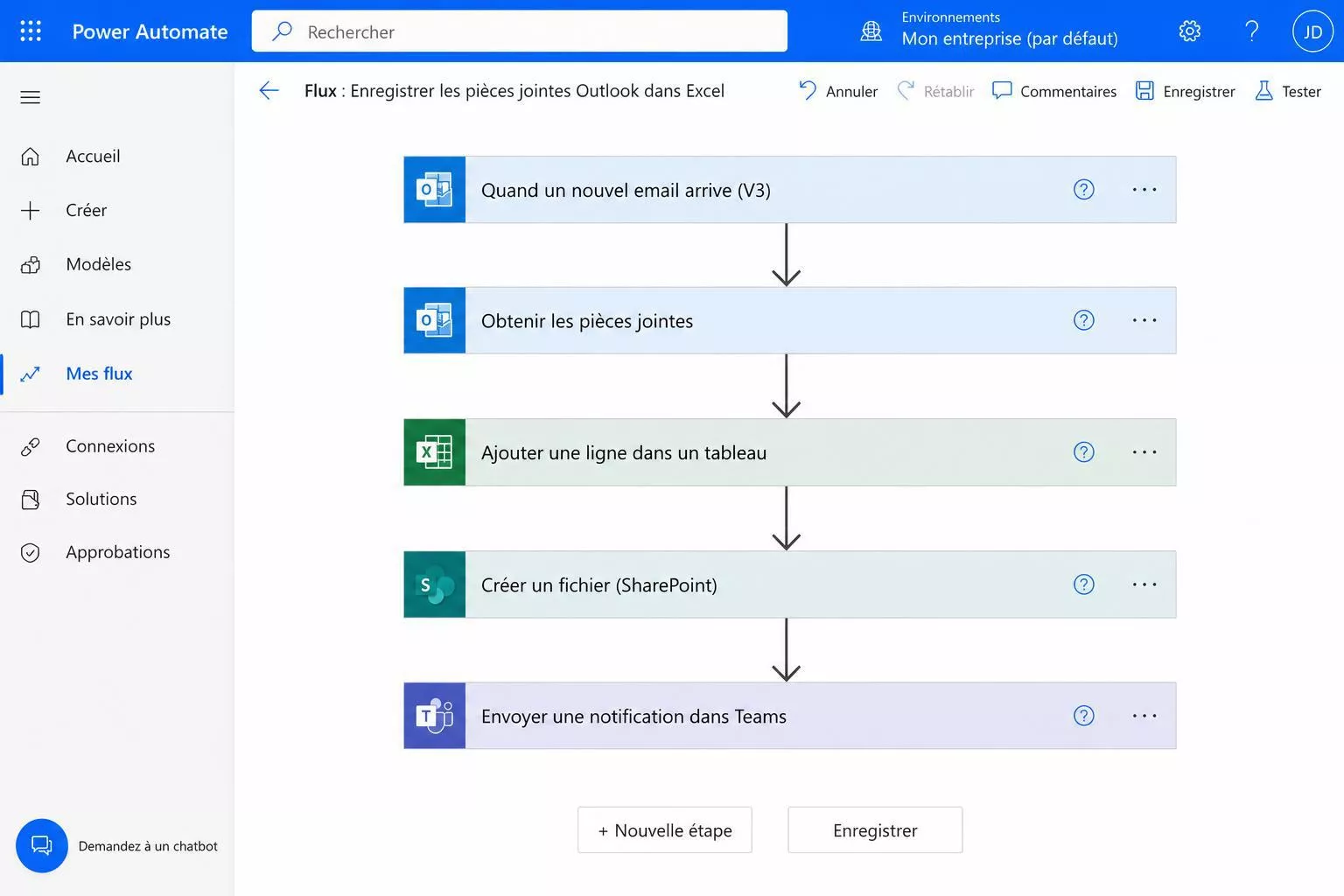Click the Connexions link icon
This screenshot has height=896, width=1344.
31,446
